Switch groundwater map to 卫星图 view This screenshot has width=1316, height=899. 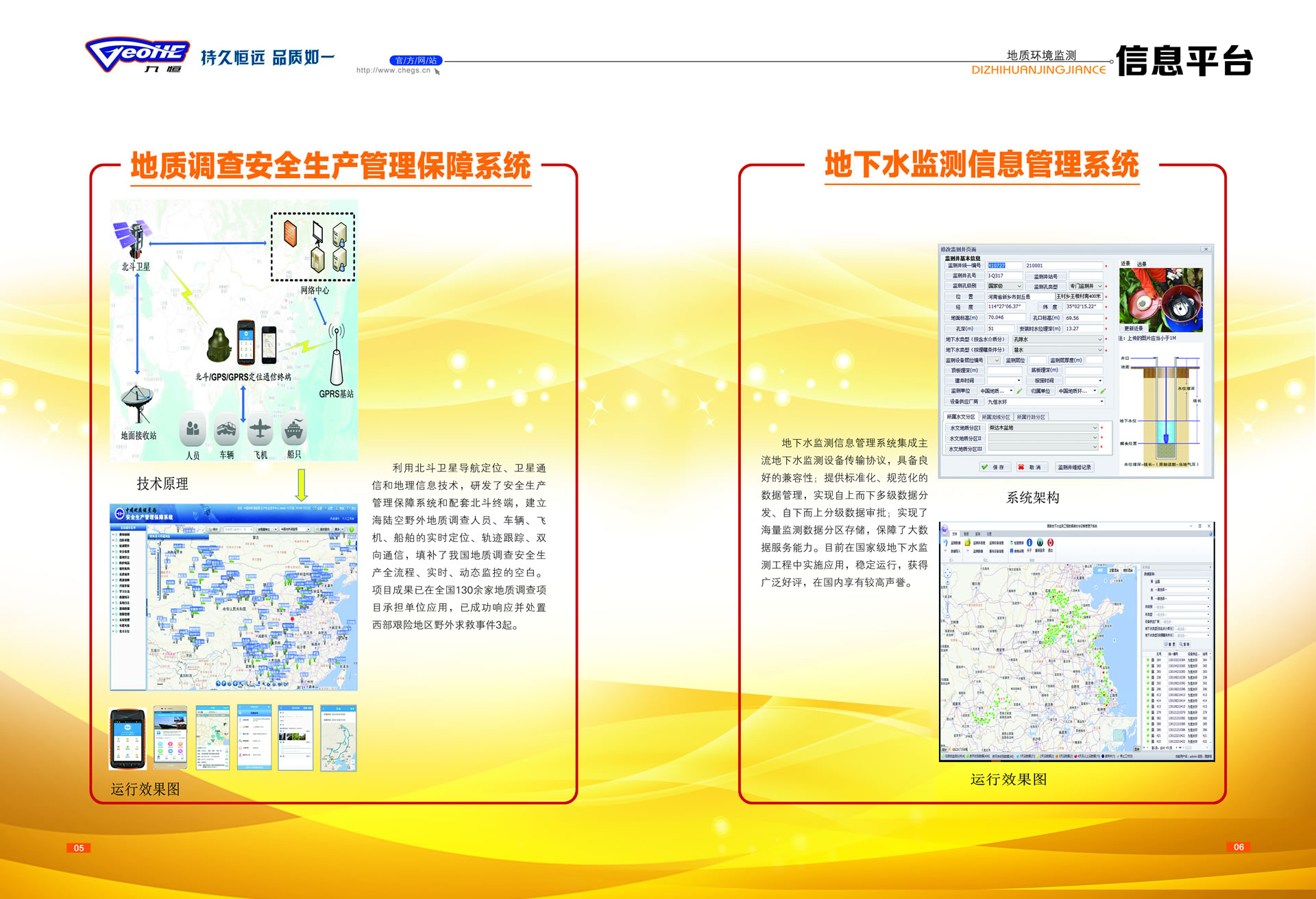[1114, 570]
